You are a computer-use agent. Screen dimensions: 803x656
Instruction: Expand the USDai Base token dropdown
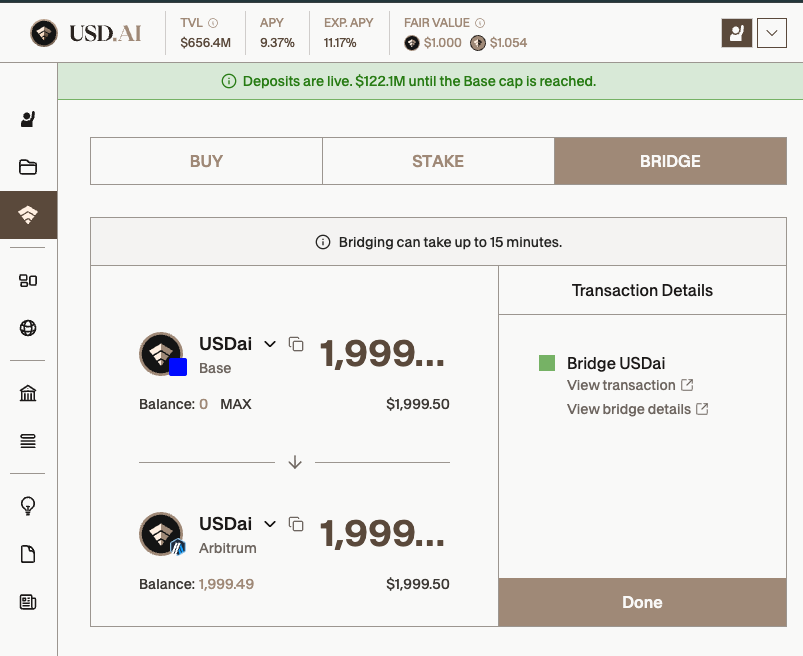[x=270, y=344]
